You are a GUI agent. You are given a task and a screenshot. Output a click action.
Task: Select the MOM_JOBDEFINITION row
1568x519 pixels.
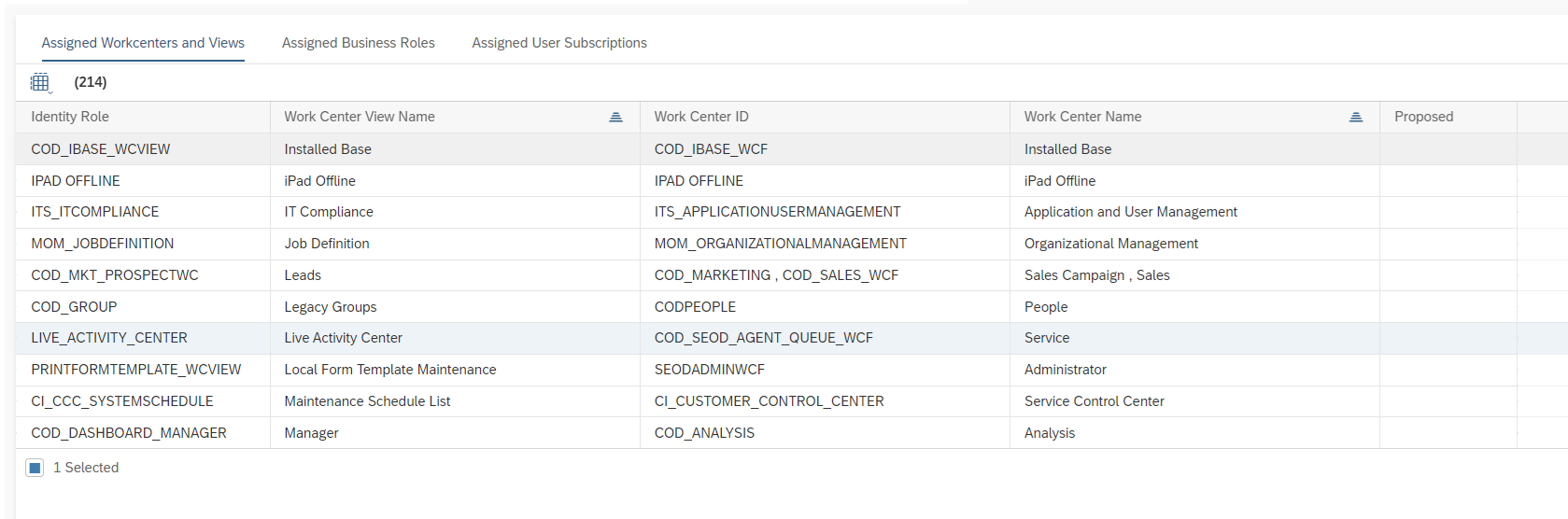(x=102, y=244)
